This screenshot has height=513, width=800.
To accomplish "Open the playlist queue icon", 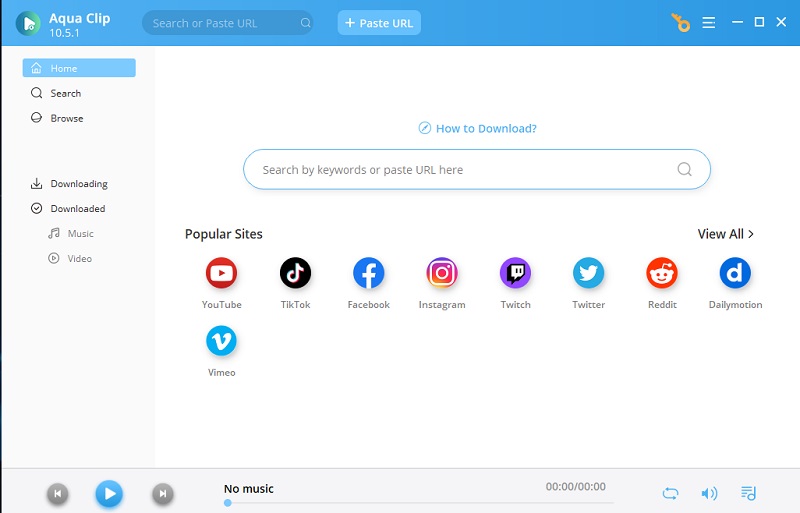I will click(x=748, y=493).
